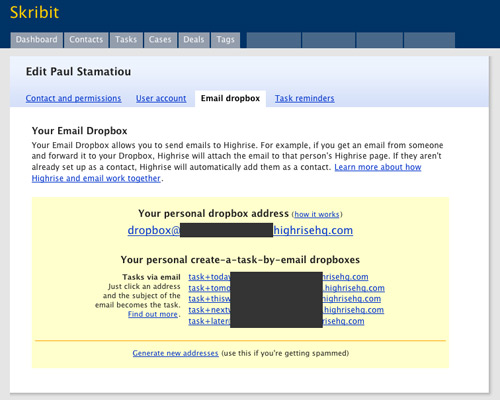
Task: Open the Dashboard tab
Action: tap(36, 40)
